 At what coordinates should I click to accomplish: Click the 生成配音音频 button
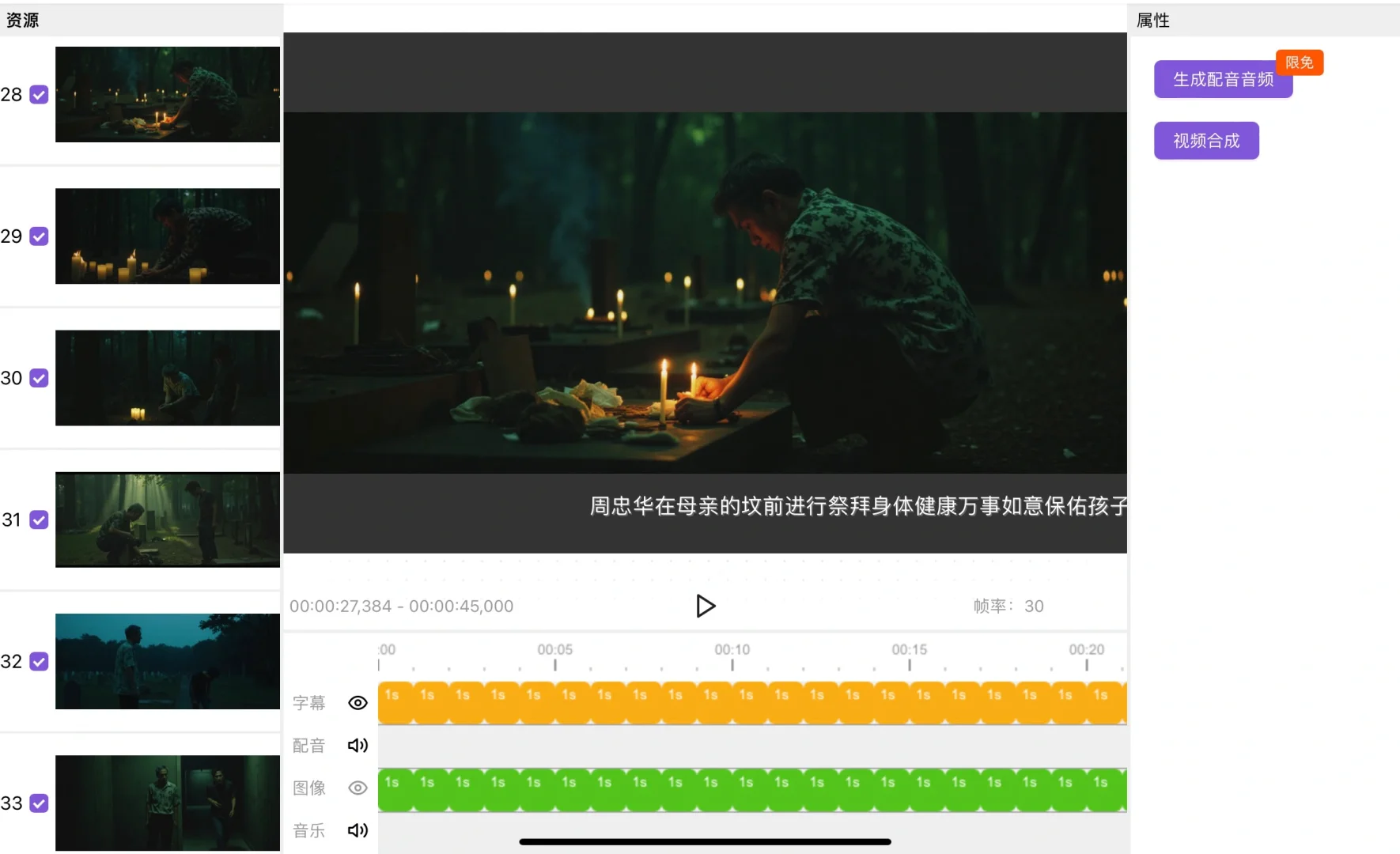pos(1223,79)
